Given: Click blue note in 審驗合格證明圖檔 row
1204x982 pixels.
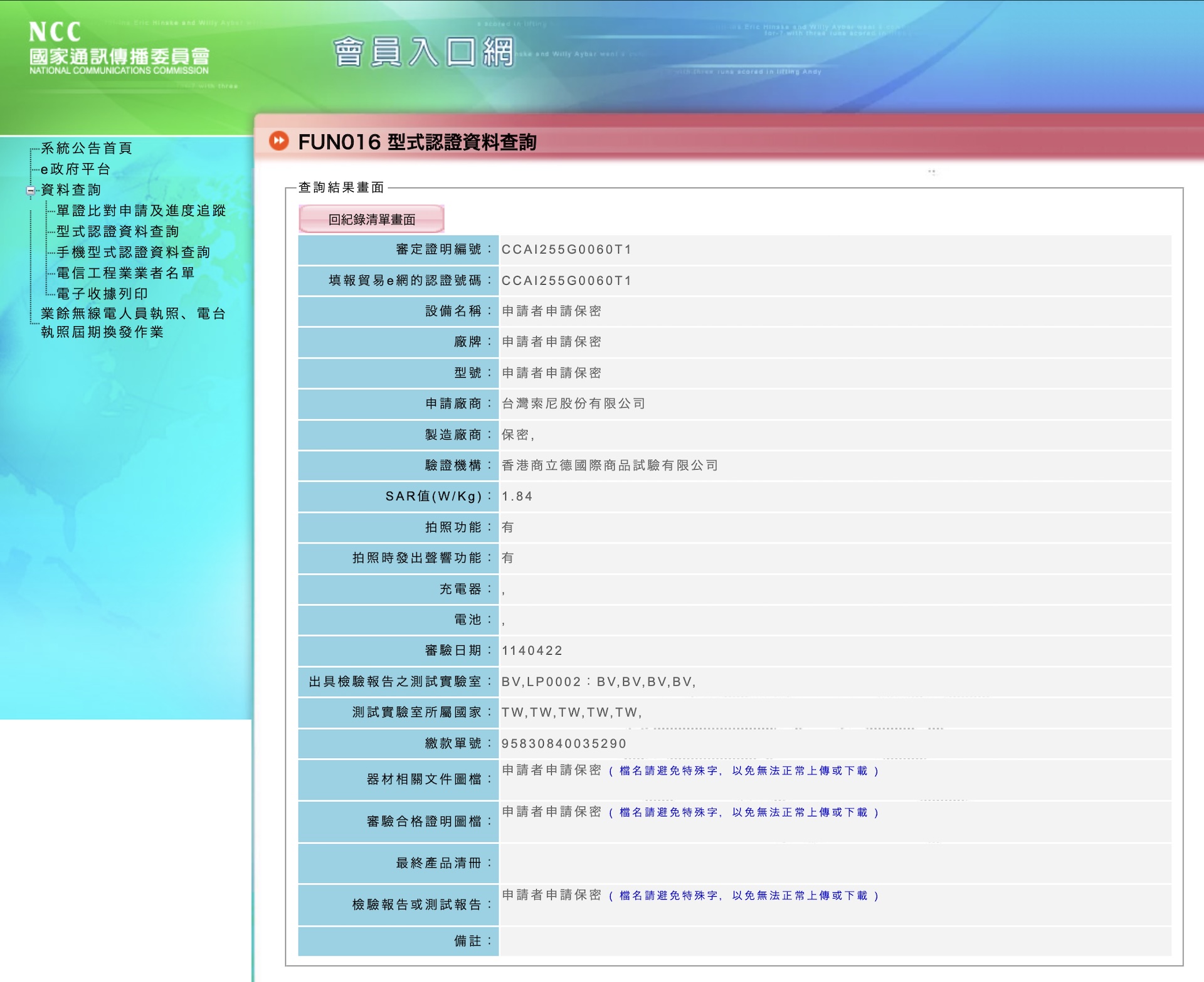Looking at the screenshot, I should click(x=743, y=813).
